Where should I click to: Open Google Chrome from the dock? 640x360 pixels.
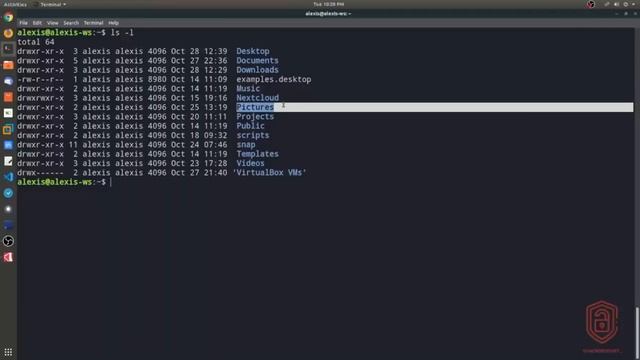point(8,17)
